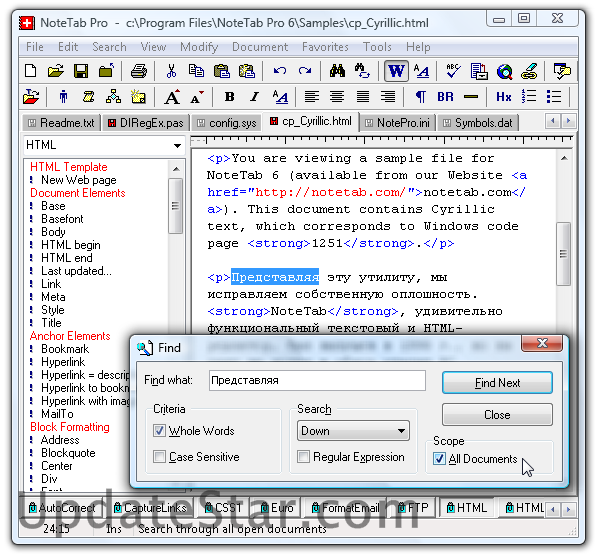Toggle the Word Wrap W icon
Screen dimensions: 599x554
click(396, 71)
